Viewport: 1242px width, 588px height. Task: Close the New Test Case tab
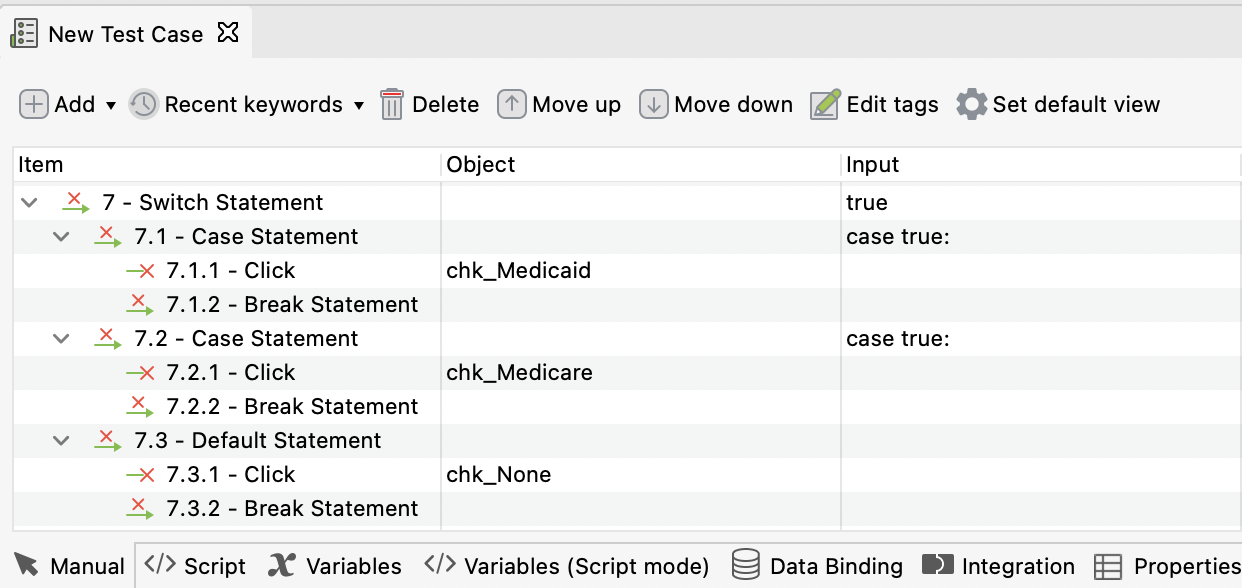pyautogui.click(x=228, y=33)
